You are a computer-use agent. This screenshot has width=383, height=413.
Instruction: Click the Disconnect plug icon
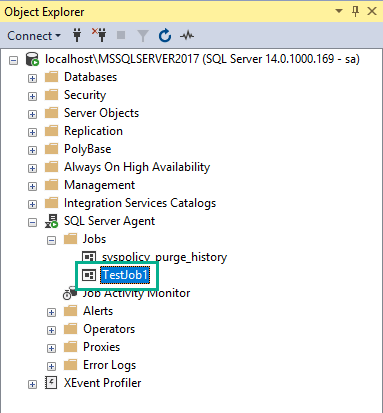99,35
